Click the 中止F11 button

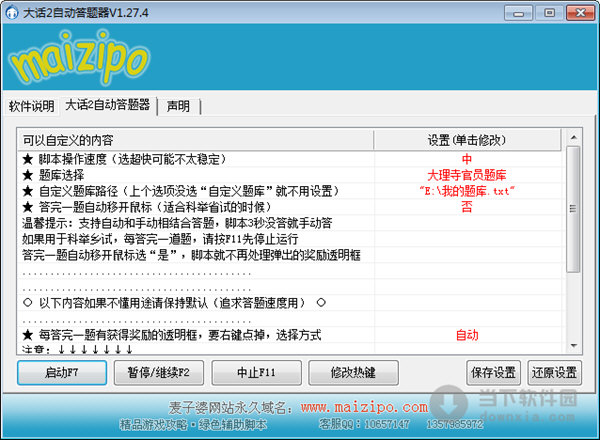[256, 372]
